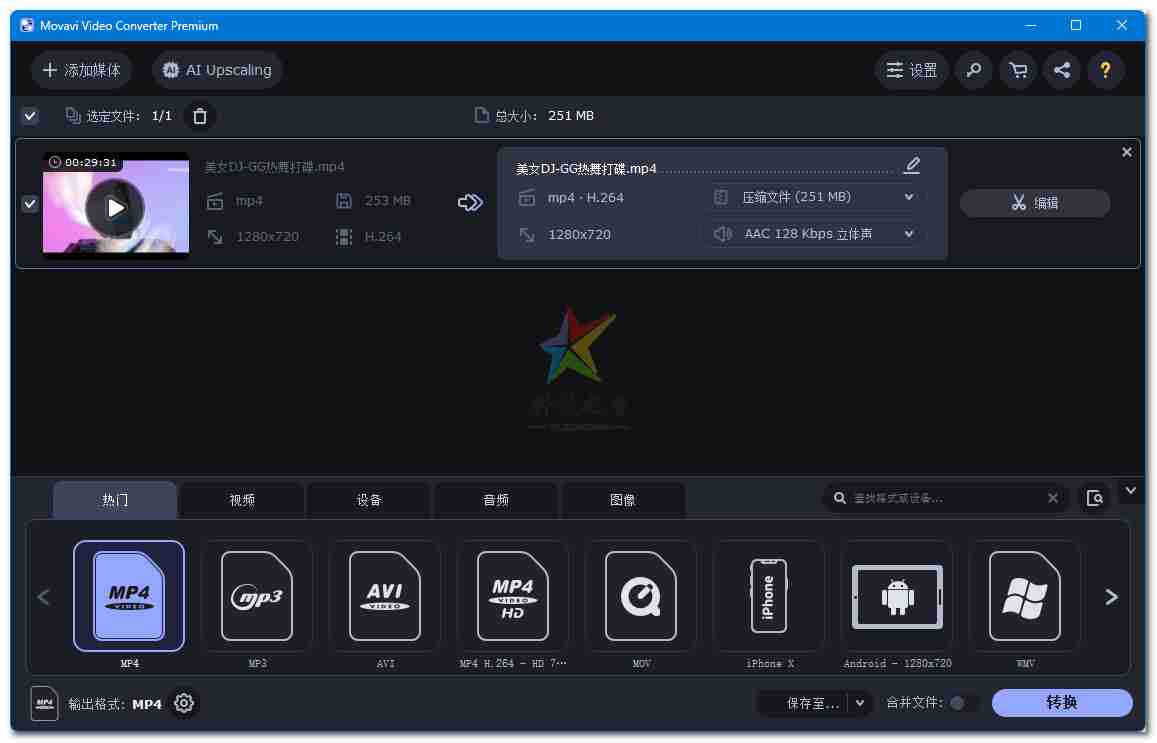Image resolution: width=1157 pixels, height=743 pixels.
Task: Open output format settings gear icon
Action: 183,704
